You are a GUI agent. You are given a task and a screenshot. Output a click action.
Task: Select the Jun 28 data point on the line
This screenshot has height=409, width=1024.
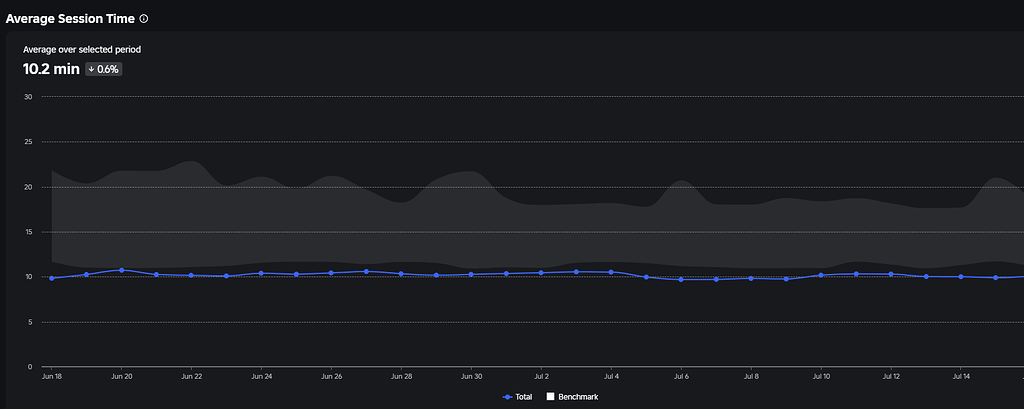401,274
